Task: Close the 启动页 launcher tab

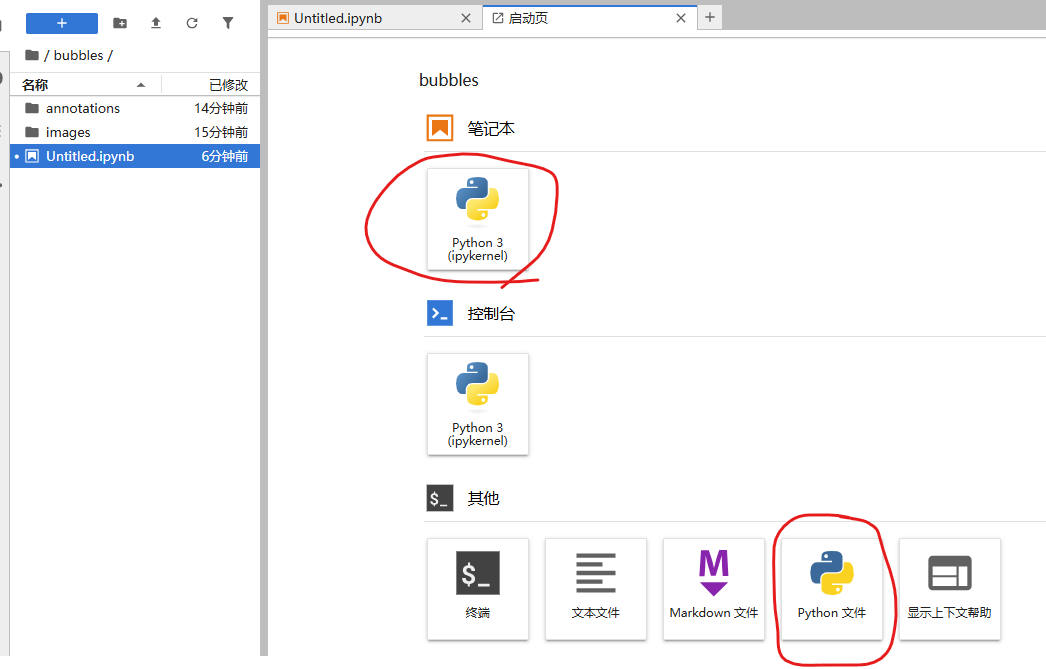Action: 681,18
